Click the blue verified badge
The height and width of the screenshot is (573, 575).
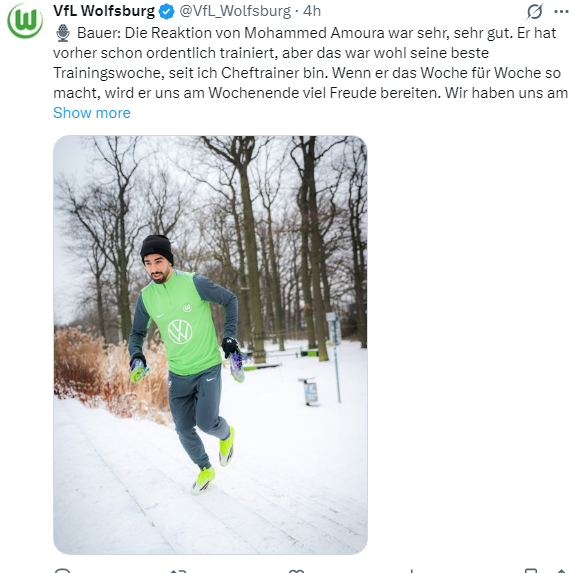[166, 12]
